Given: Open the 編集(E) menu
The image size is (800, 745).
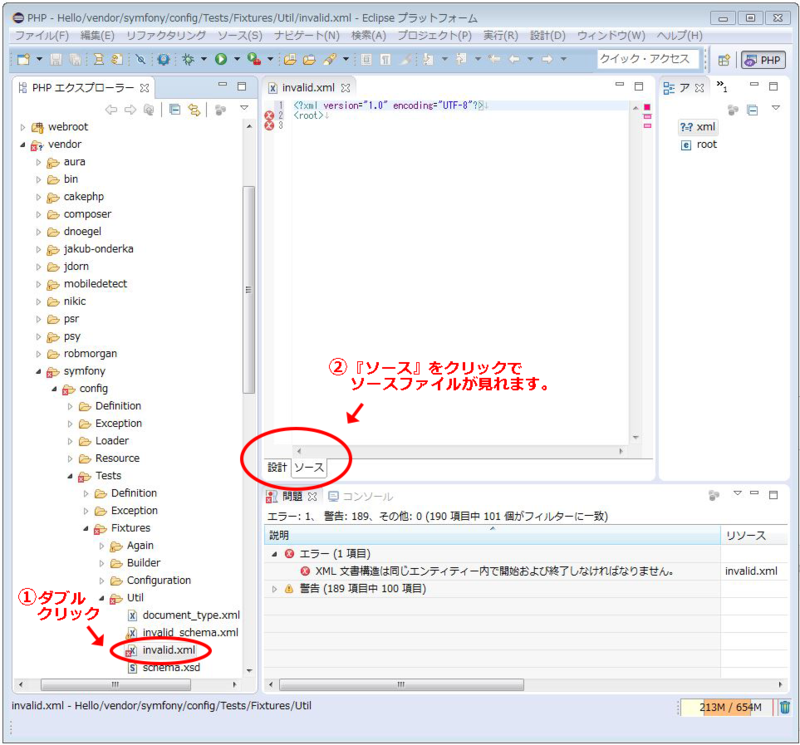Looking at the screenshot, I should (97, 35).
